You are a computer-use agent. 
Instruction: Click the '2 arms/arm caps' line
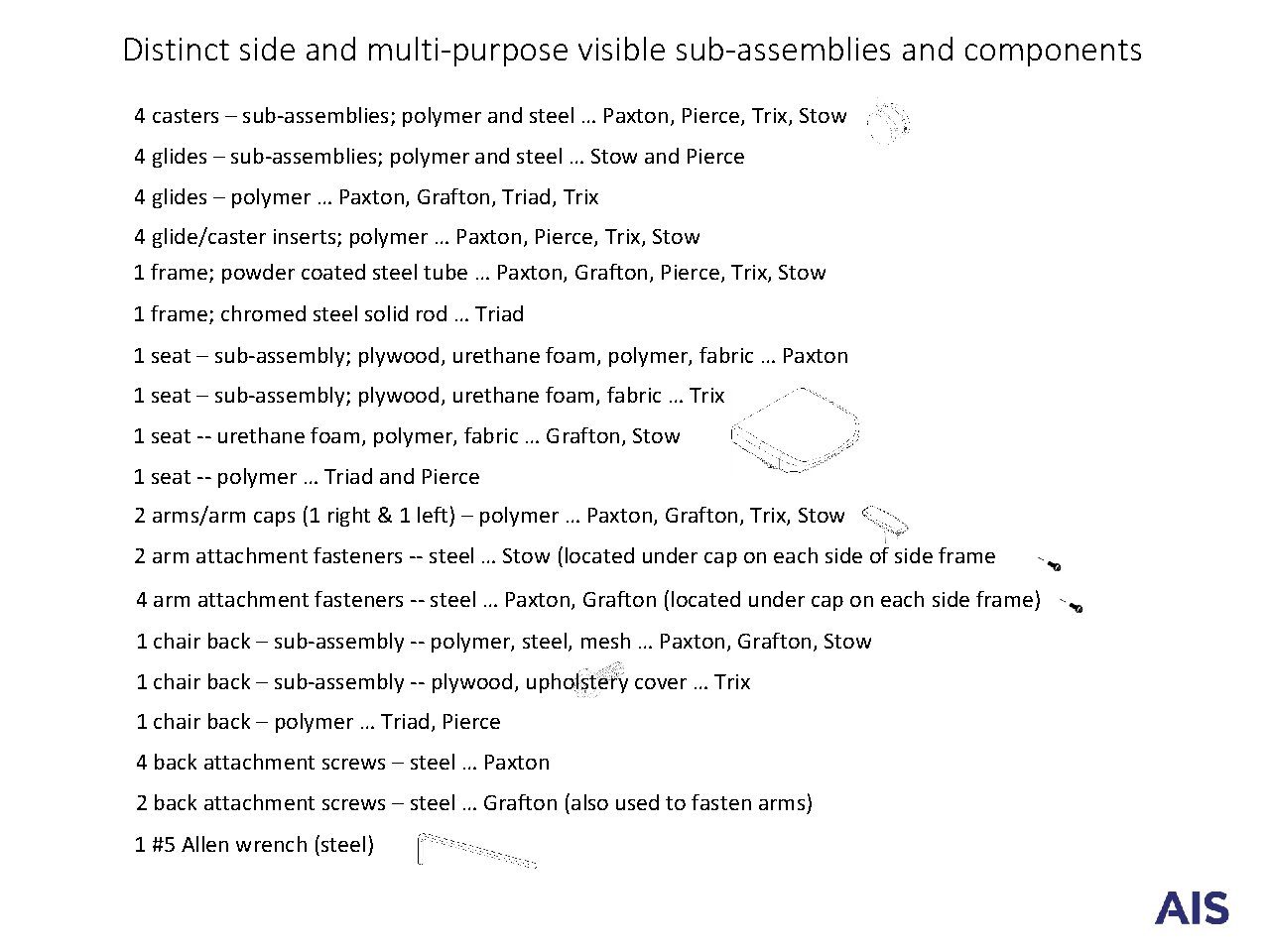pyautogui.click(x=489, y=516)
